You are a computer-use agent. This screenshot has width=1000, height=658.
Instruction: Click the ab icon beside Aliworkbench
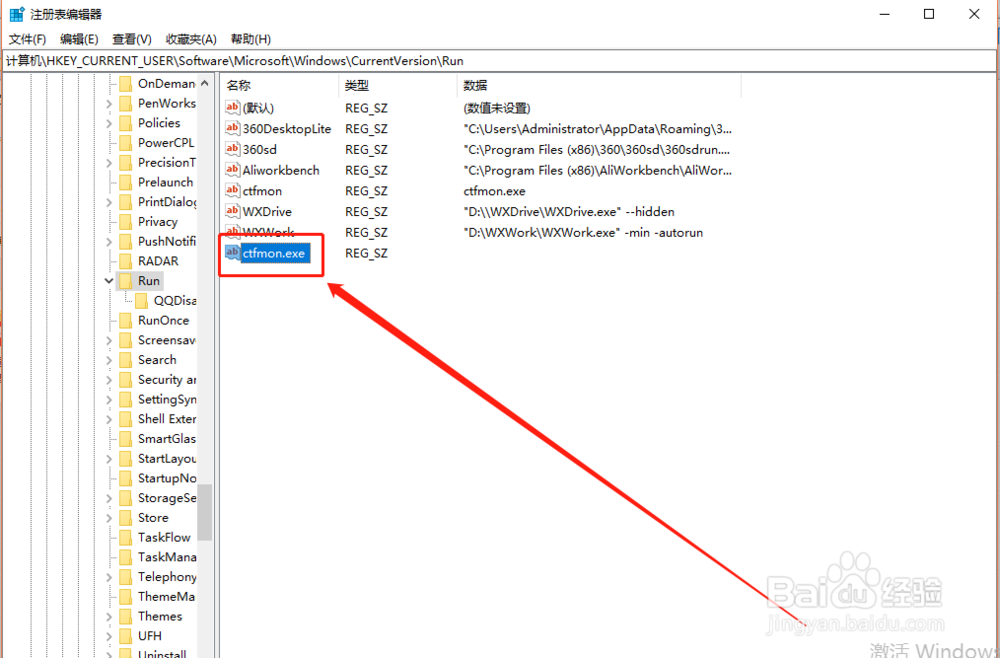pyautogui.click(x=232, y=170)
